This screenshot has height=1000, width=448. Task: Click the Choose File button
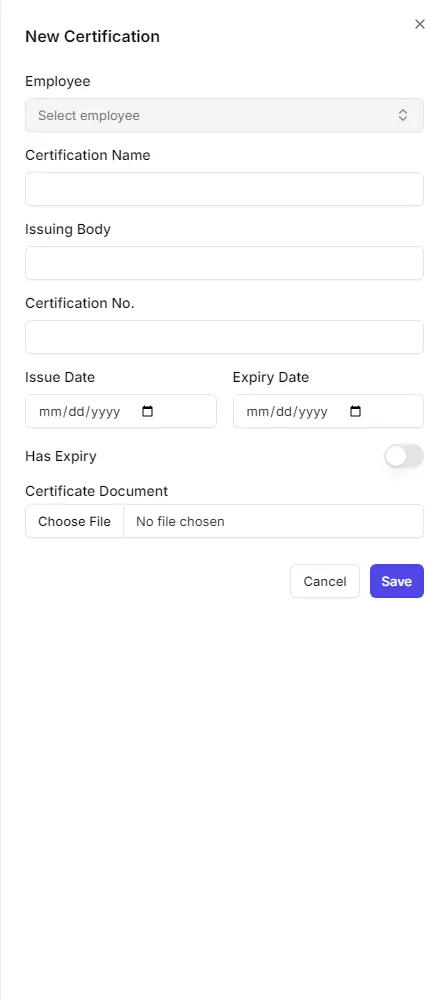point(75,522)
